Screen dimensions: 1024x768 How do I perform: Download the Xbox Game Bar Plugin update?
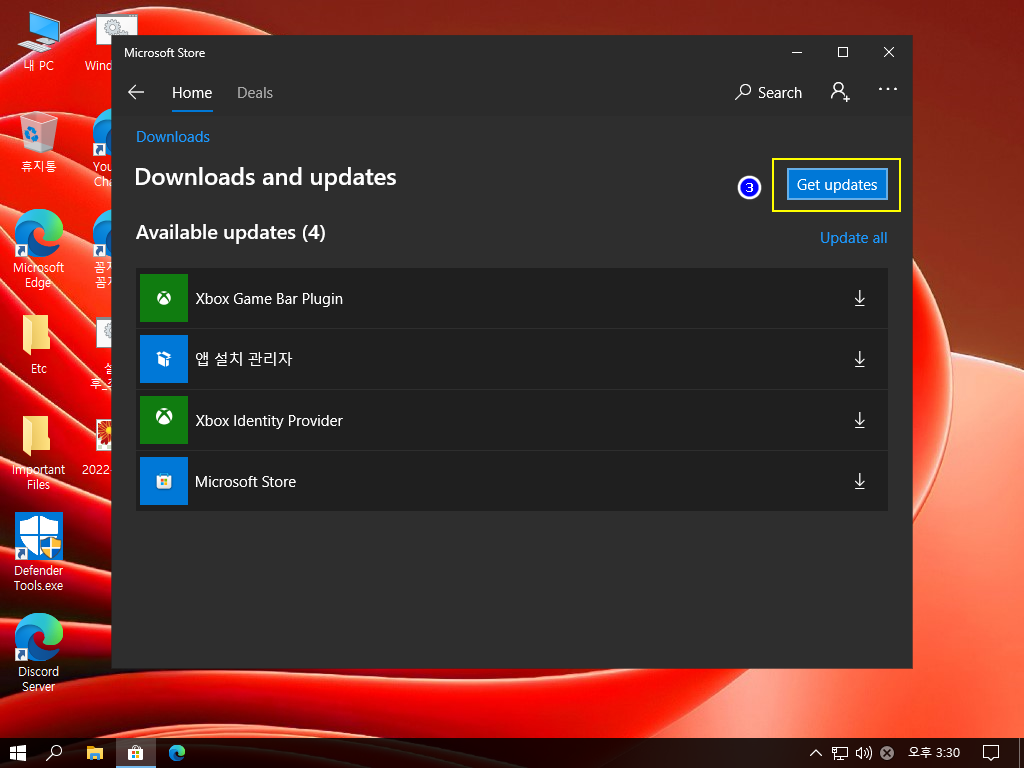point(859,298)
